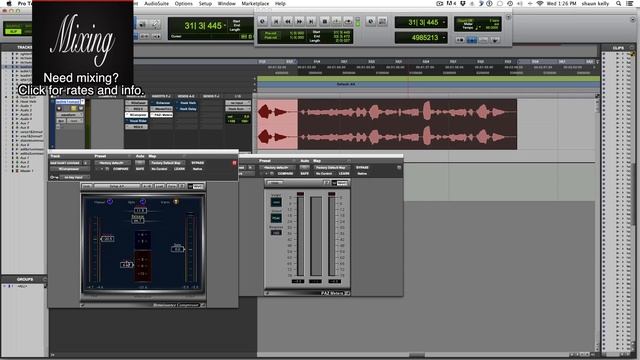
Task: Toggle BYPASS in the RCompressor plugin window
Action: tap(198, 163)
